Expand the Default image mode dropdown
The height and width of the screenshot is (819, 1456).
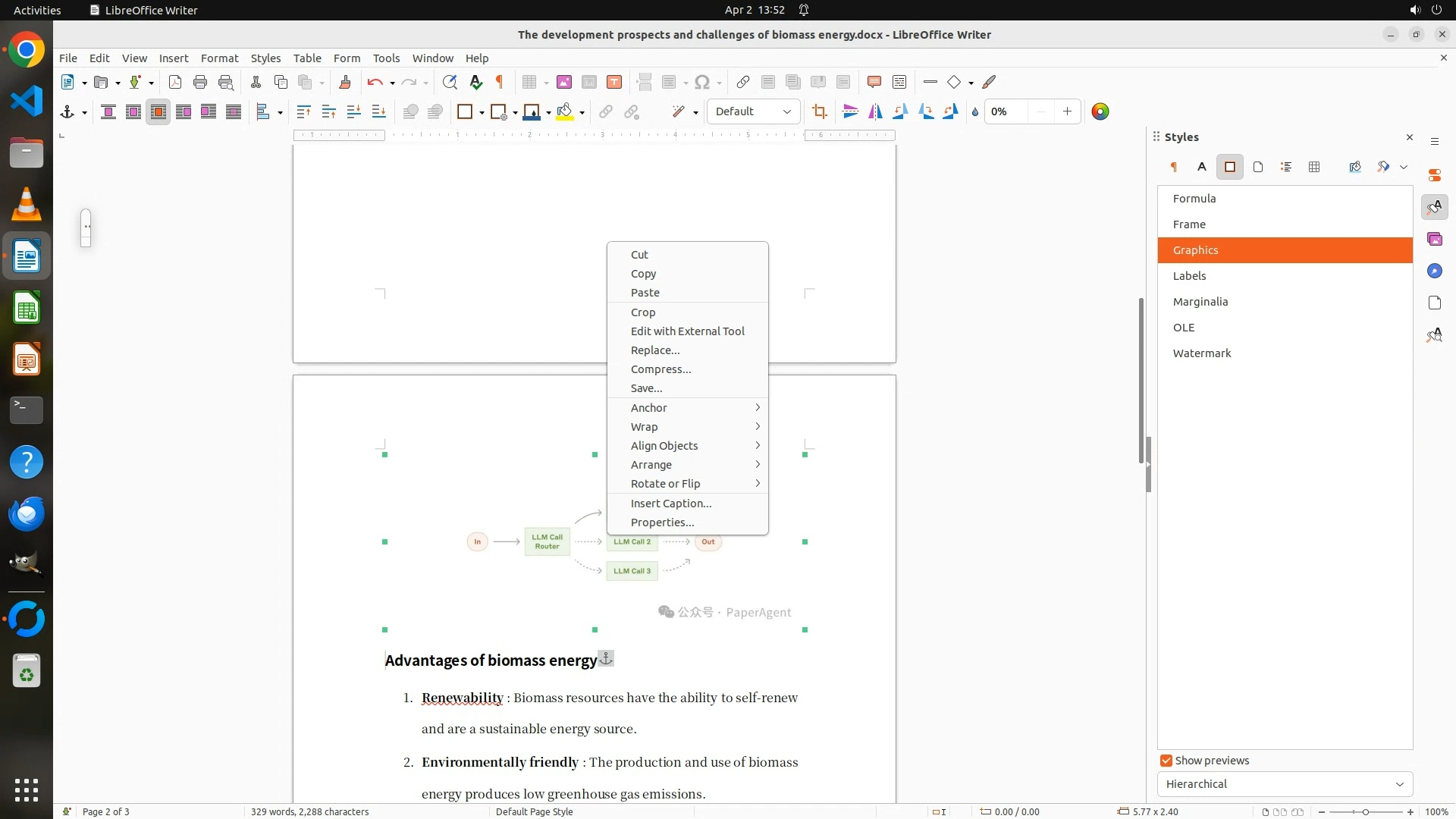[753, 112]
